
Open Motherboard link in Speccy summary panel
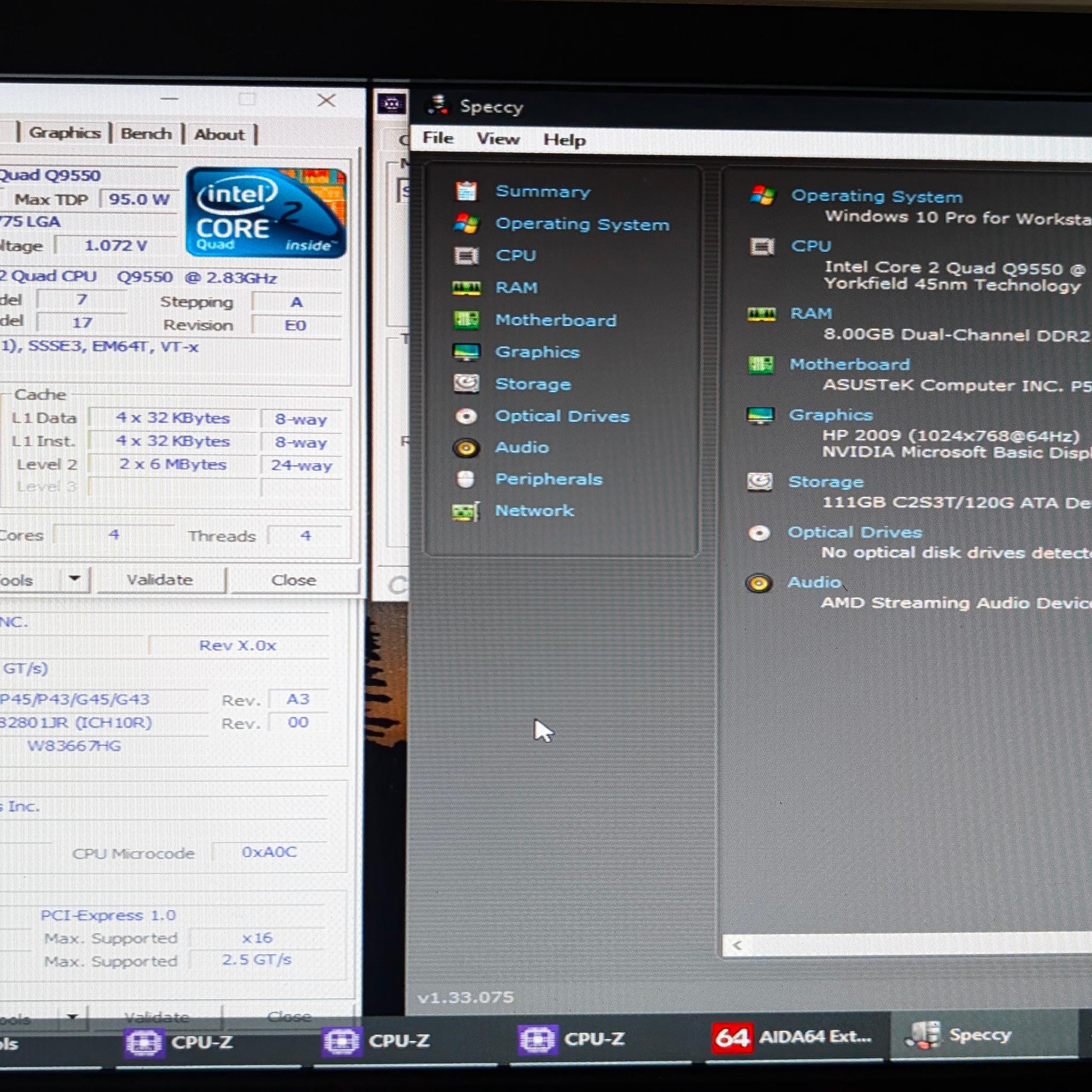[x=849, y=365]
